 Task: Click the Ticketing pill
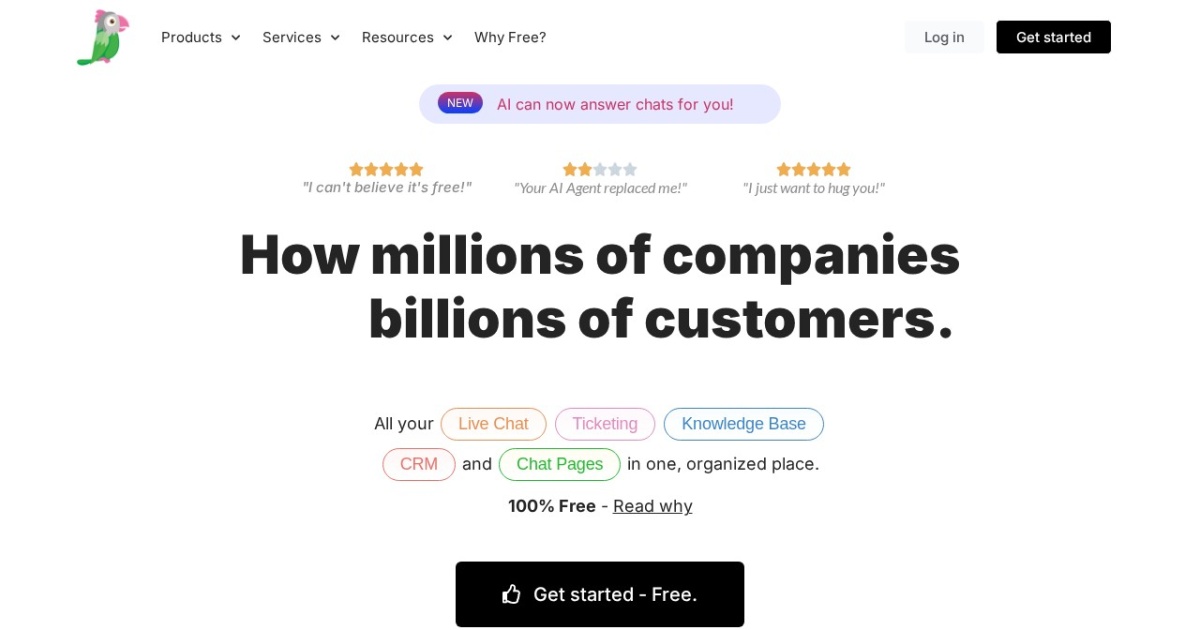pyautogui.click(x=605, y=424)
